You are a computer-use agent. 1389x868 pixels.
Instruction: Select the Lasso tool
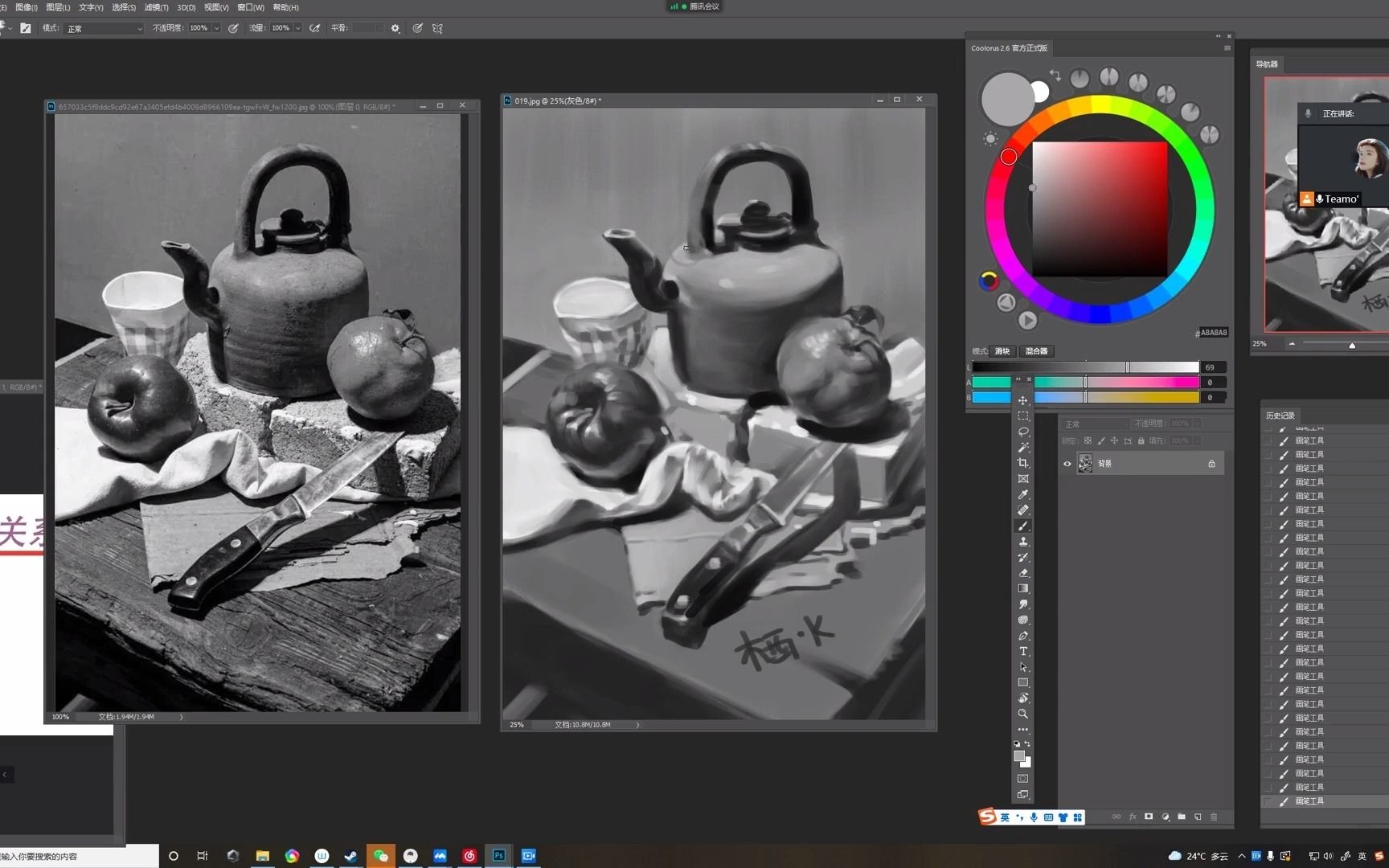tap(1022, 432)
